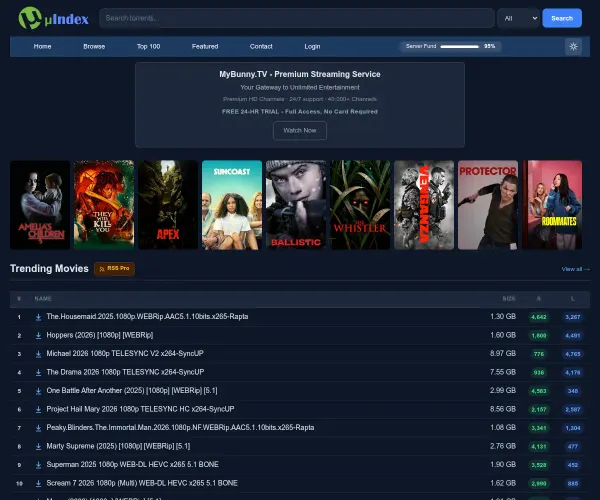Screen dimensions: 600x500
Task: Open the Login menu item
Action: pos(312,46)
